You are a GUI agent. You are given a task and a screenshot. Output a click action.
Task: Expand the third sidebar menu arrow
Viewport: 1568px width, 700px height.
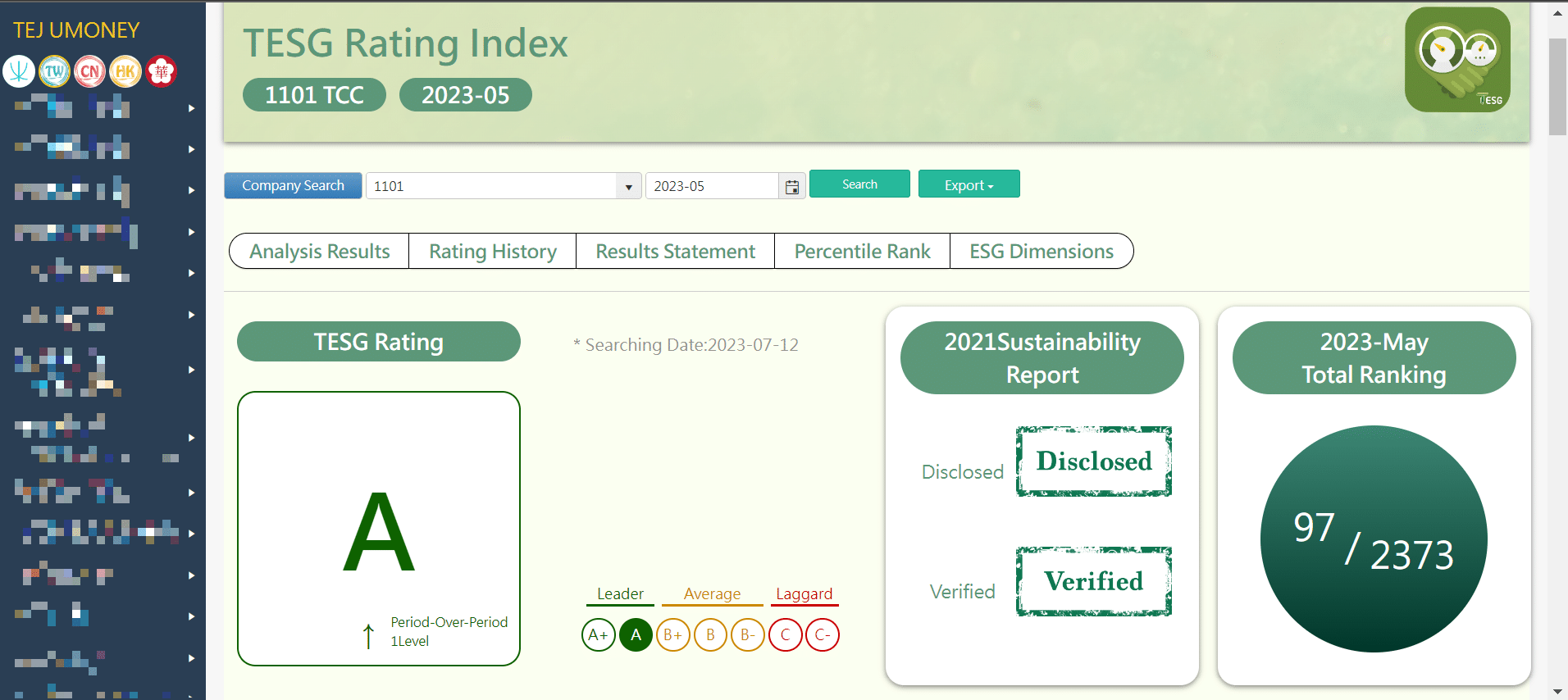pos(191,190)
